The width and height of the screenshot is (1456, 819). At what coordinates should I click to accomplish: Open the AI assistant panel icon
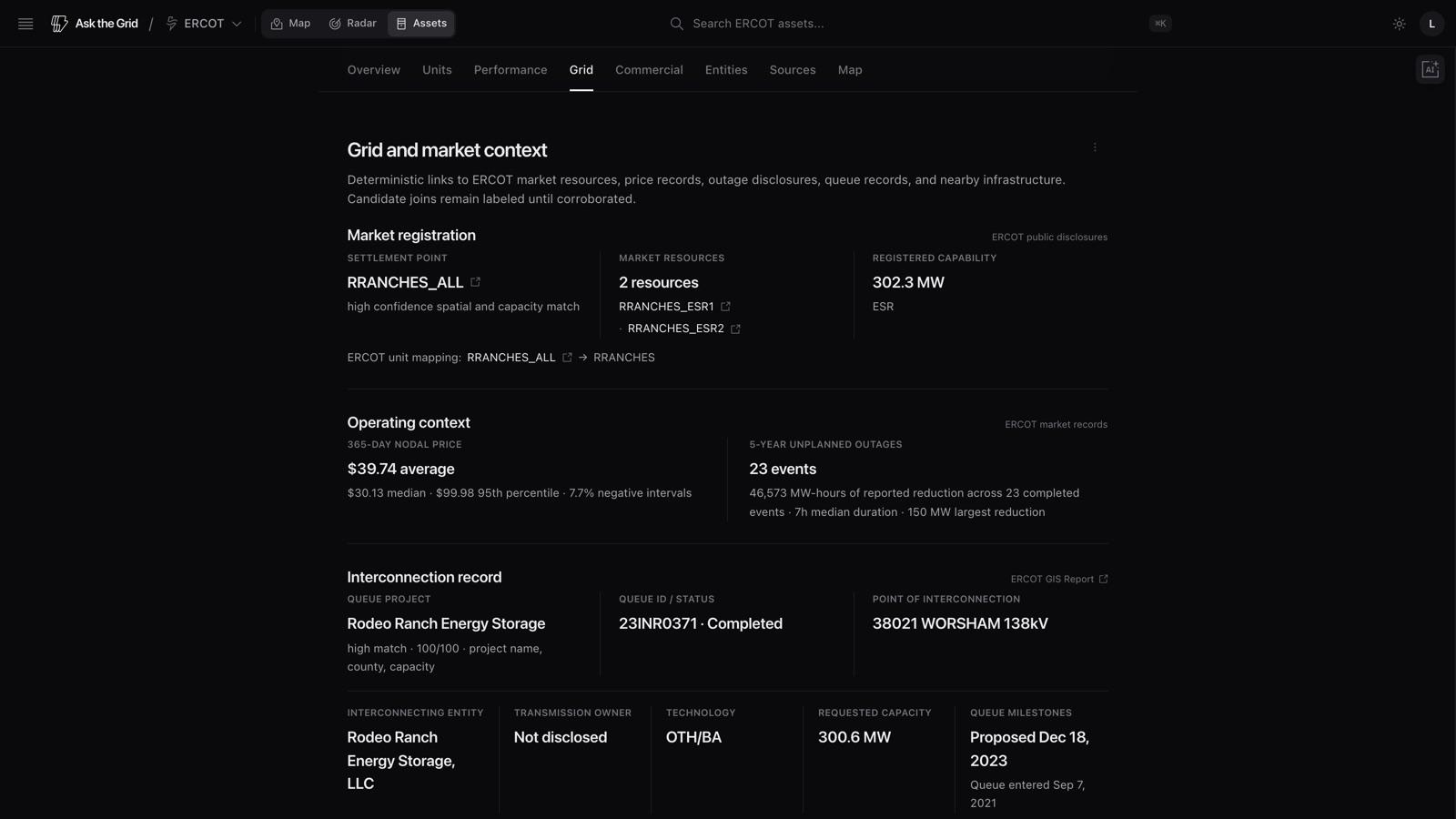[x=1430, y=69]
